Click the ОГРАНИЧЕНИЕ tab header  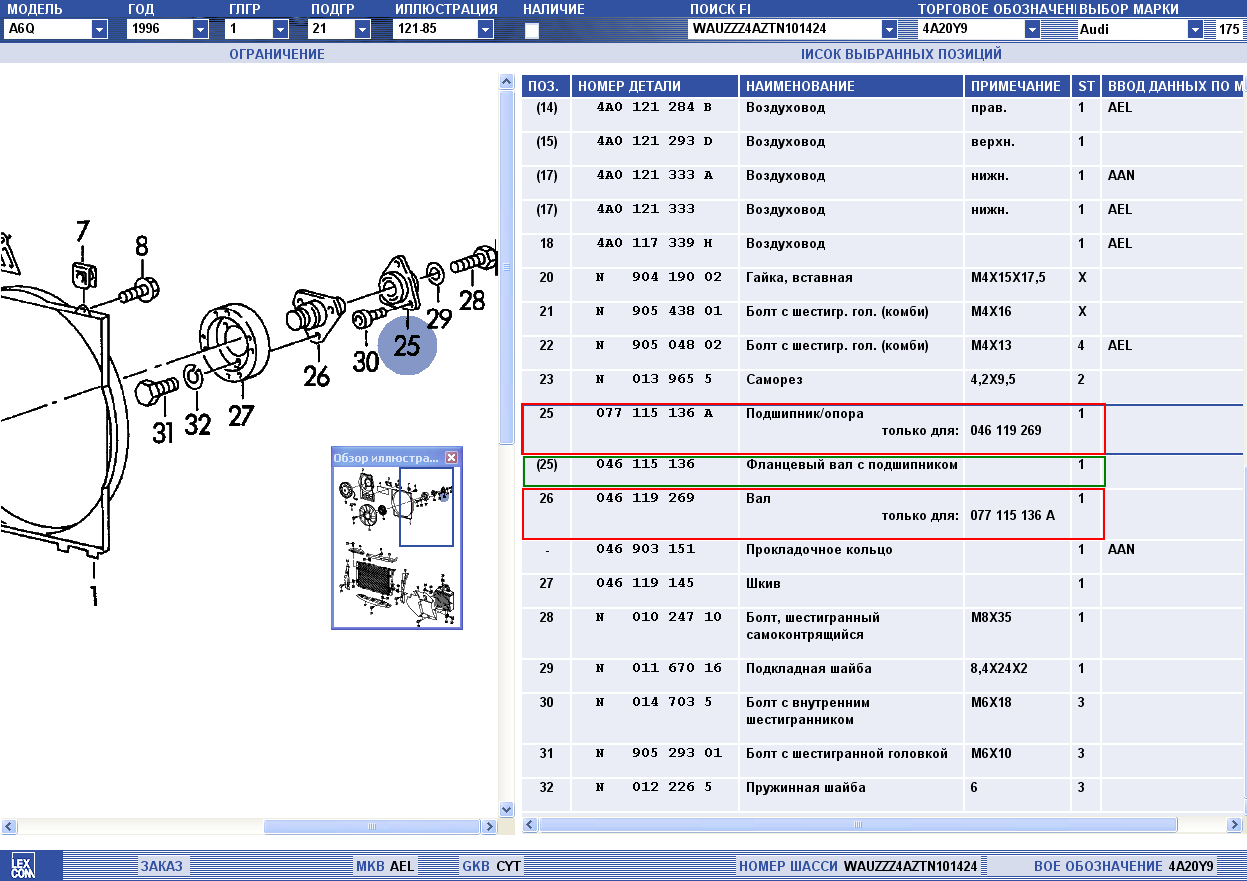tap(277, 54)
